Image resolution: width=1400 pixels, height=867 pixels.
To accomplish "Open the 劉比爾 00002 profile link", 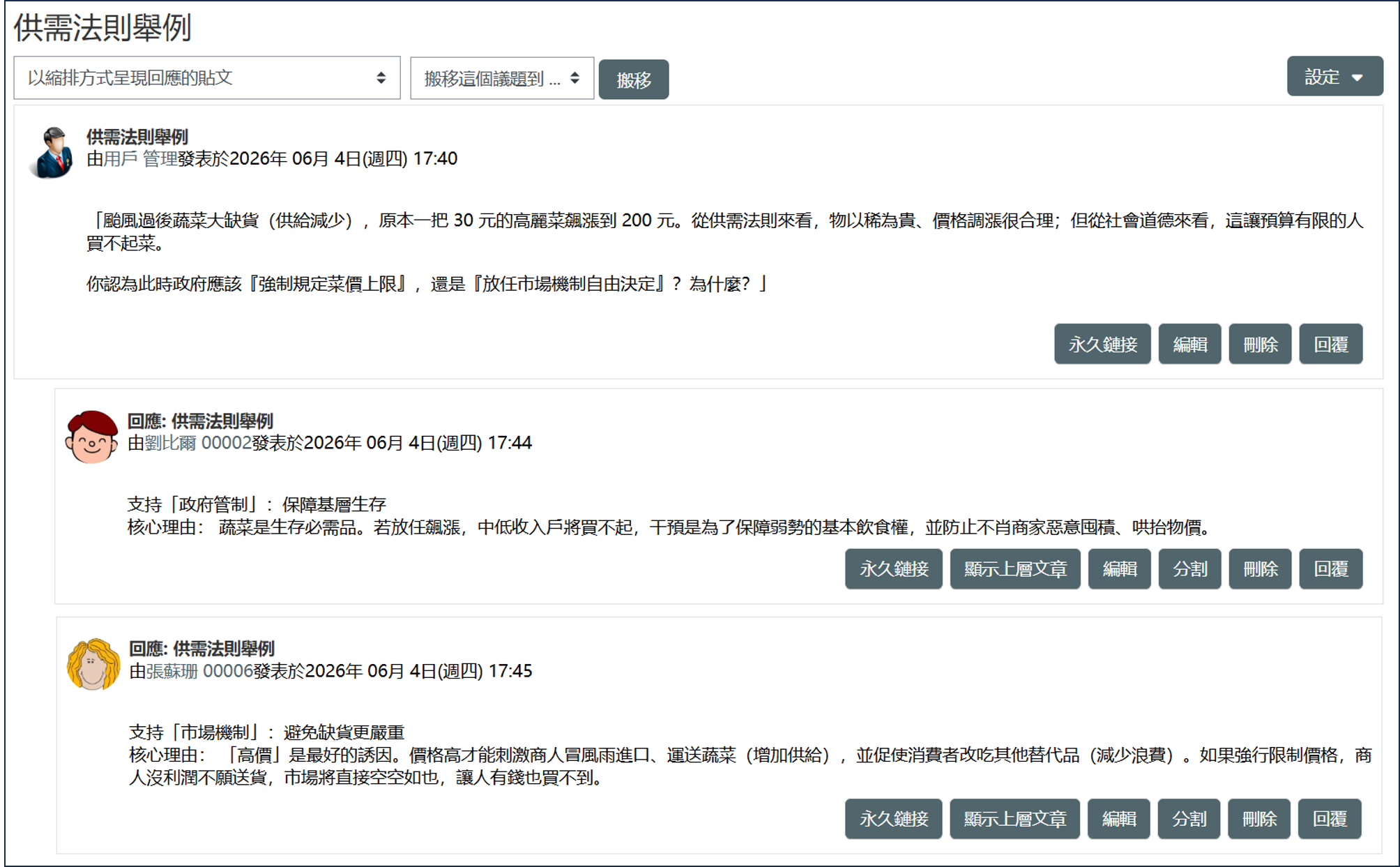I will (198, 443).
